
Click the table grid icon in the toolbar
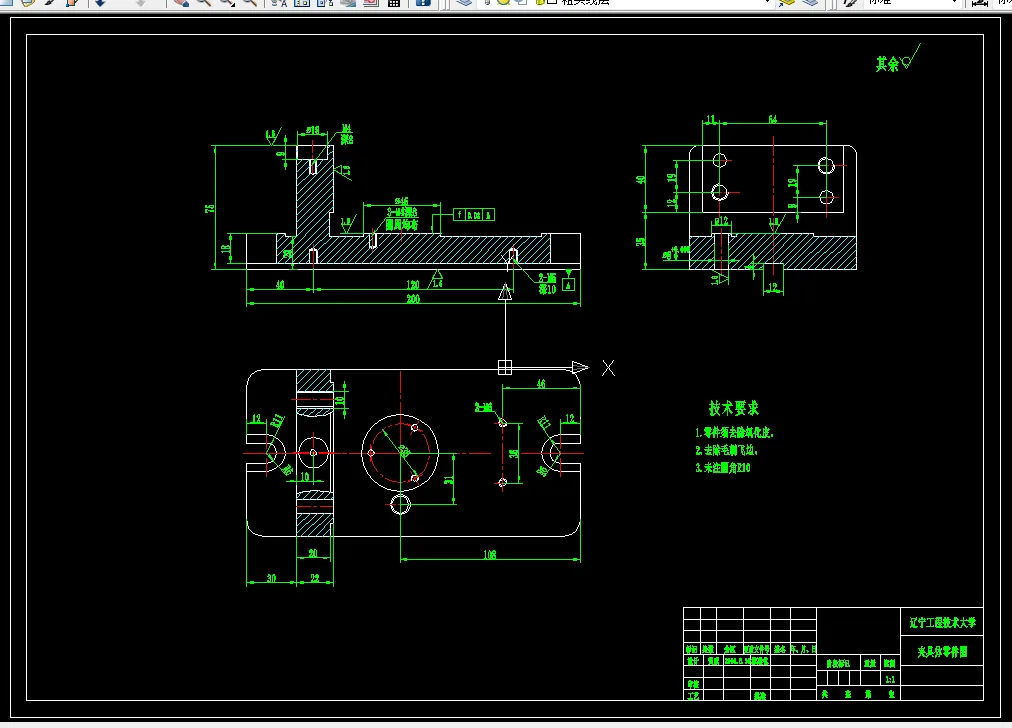click(394, 3)
